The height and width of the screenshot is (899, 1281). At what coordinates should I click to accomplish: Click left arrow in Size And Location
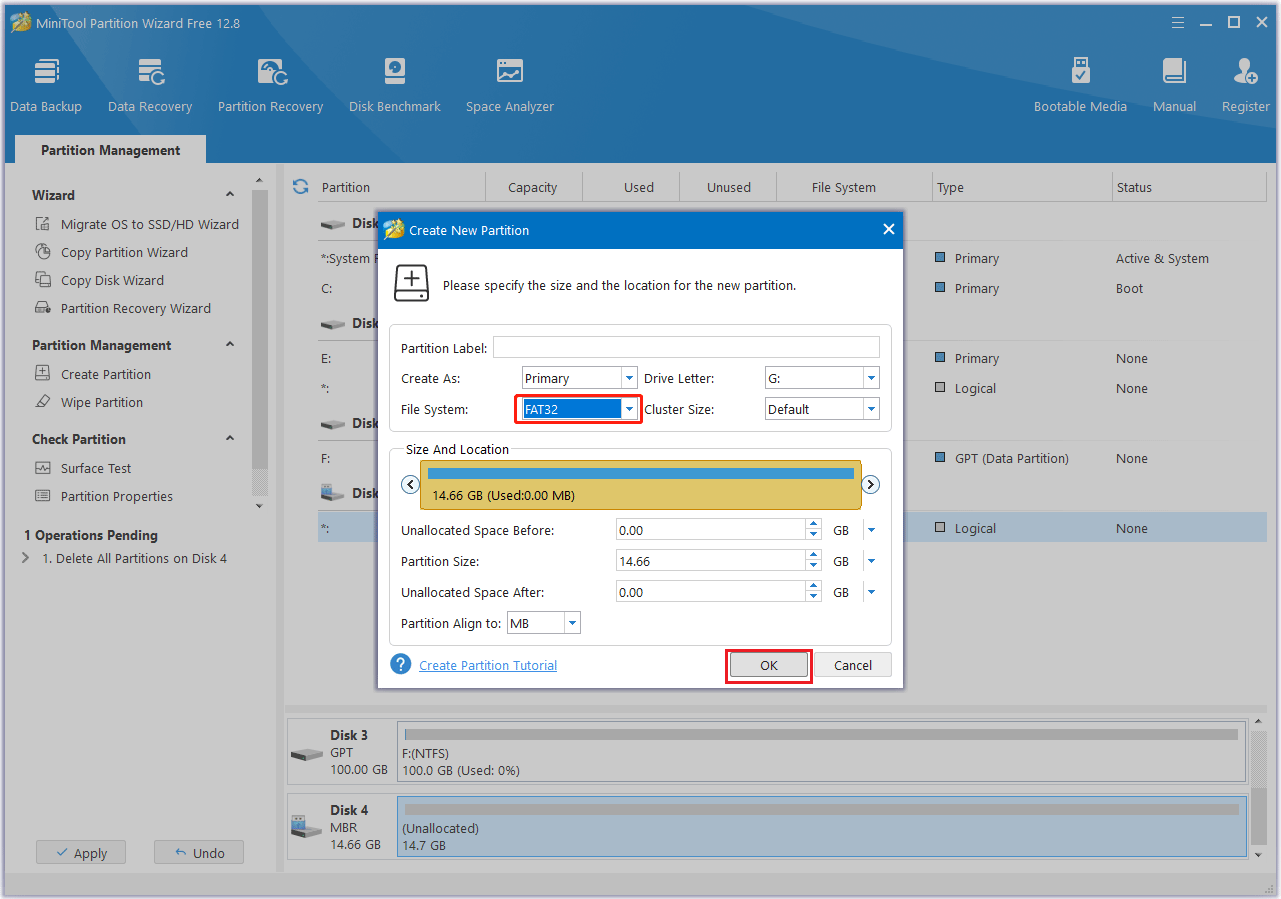(410, 484)
